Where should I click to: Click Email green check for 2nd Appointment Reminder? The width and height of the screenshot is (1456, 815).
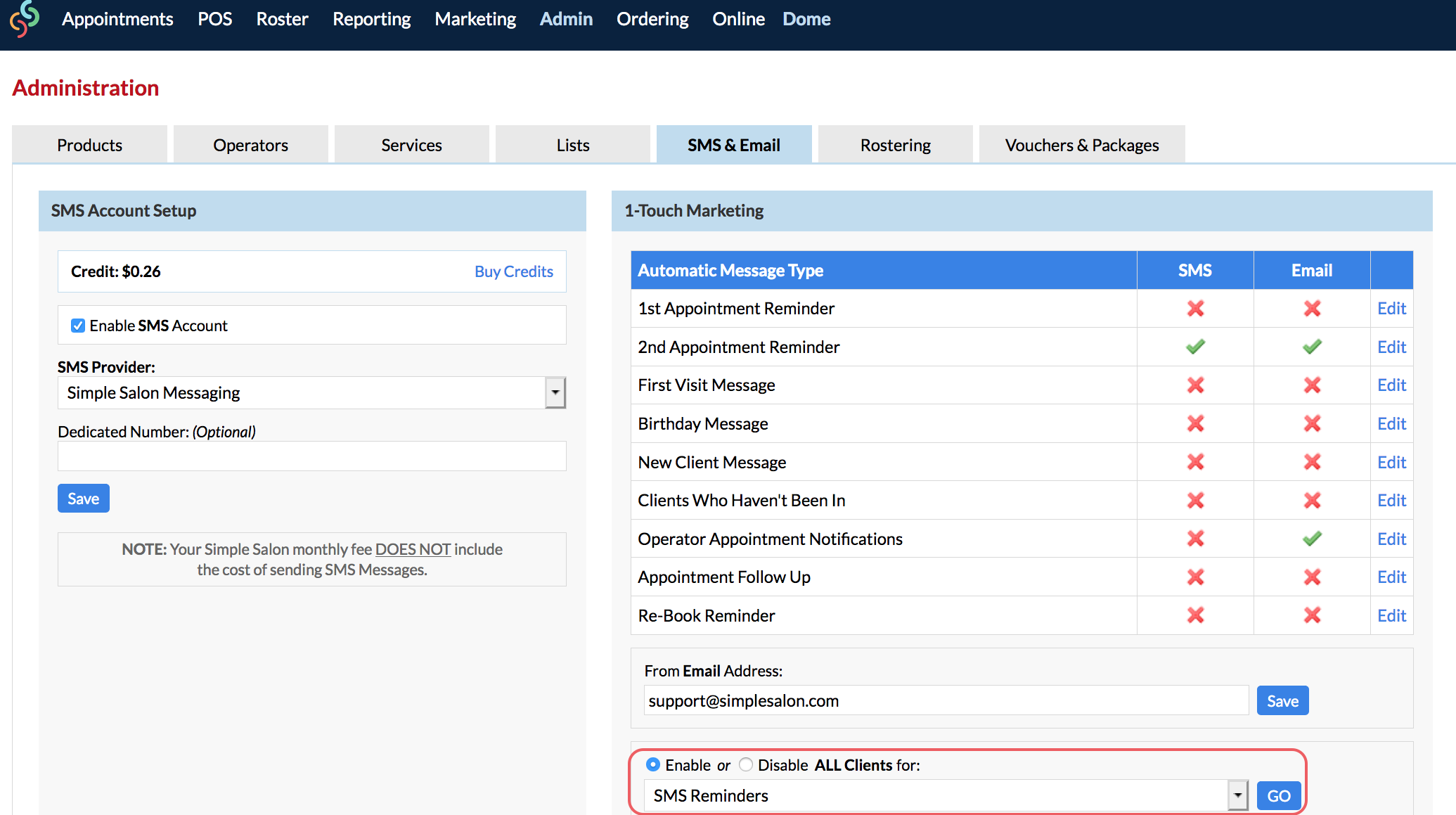point(1312,347)
